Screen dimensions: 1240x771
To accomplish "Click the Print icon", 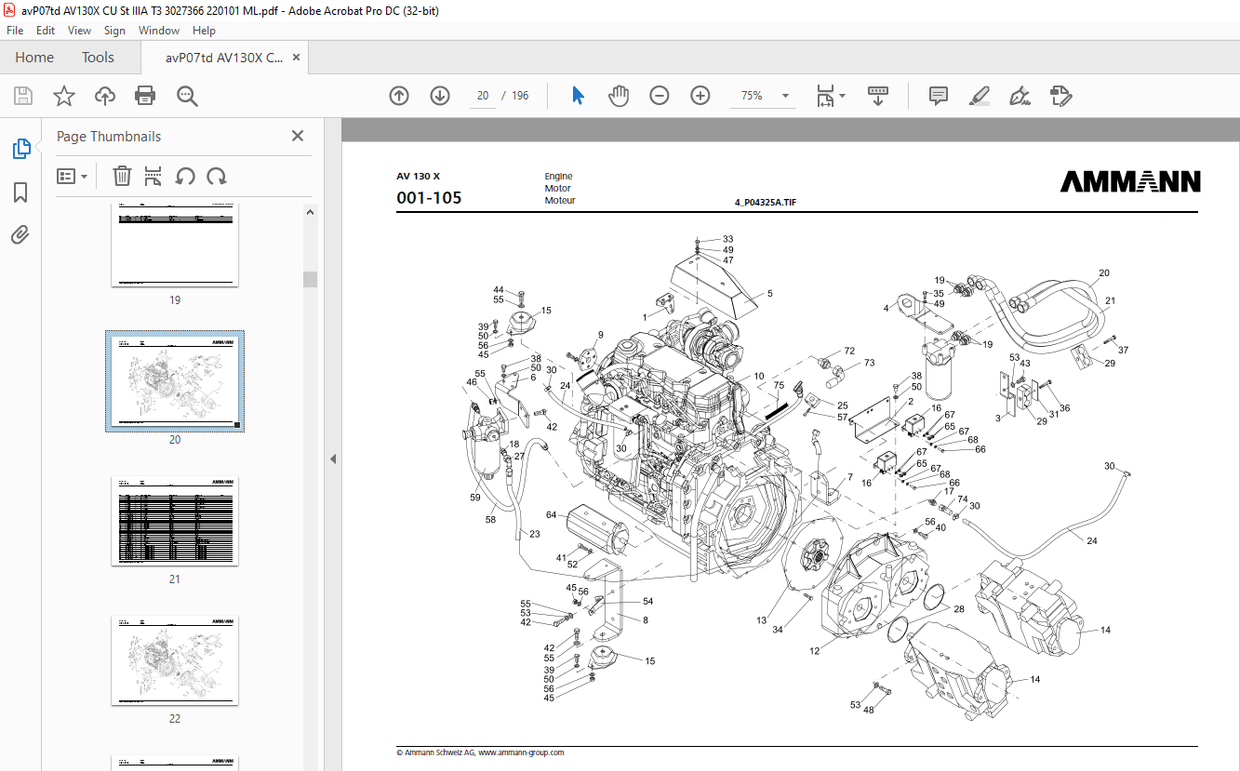I will point(145,95).
